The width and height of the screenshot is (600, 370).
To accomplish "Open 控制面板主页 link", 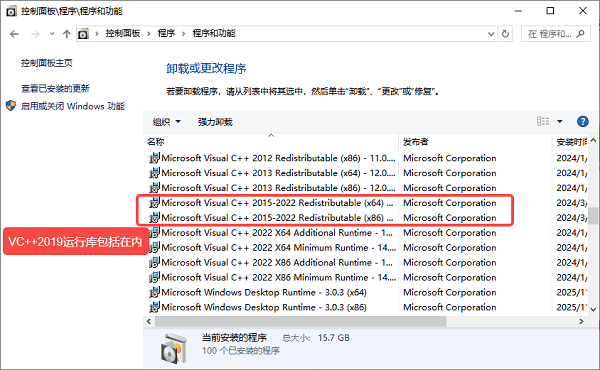I will point(47,63).
